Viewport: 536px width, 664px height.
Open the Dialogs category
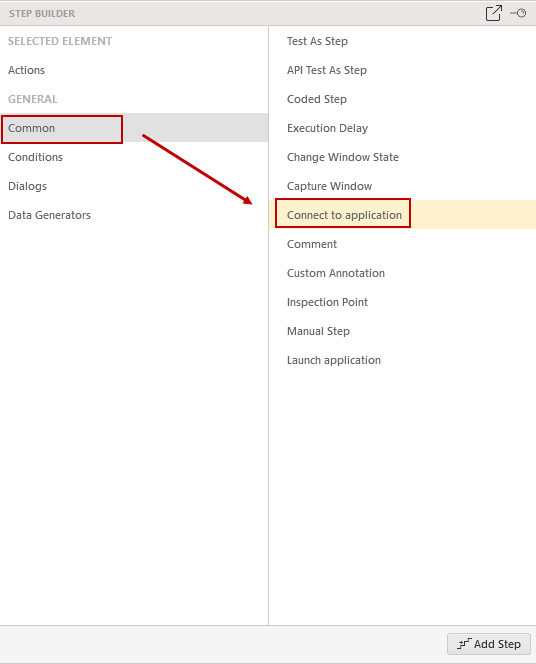pyautogui.click(x=134, y=186)
